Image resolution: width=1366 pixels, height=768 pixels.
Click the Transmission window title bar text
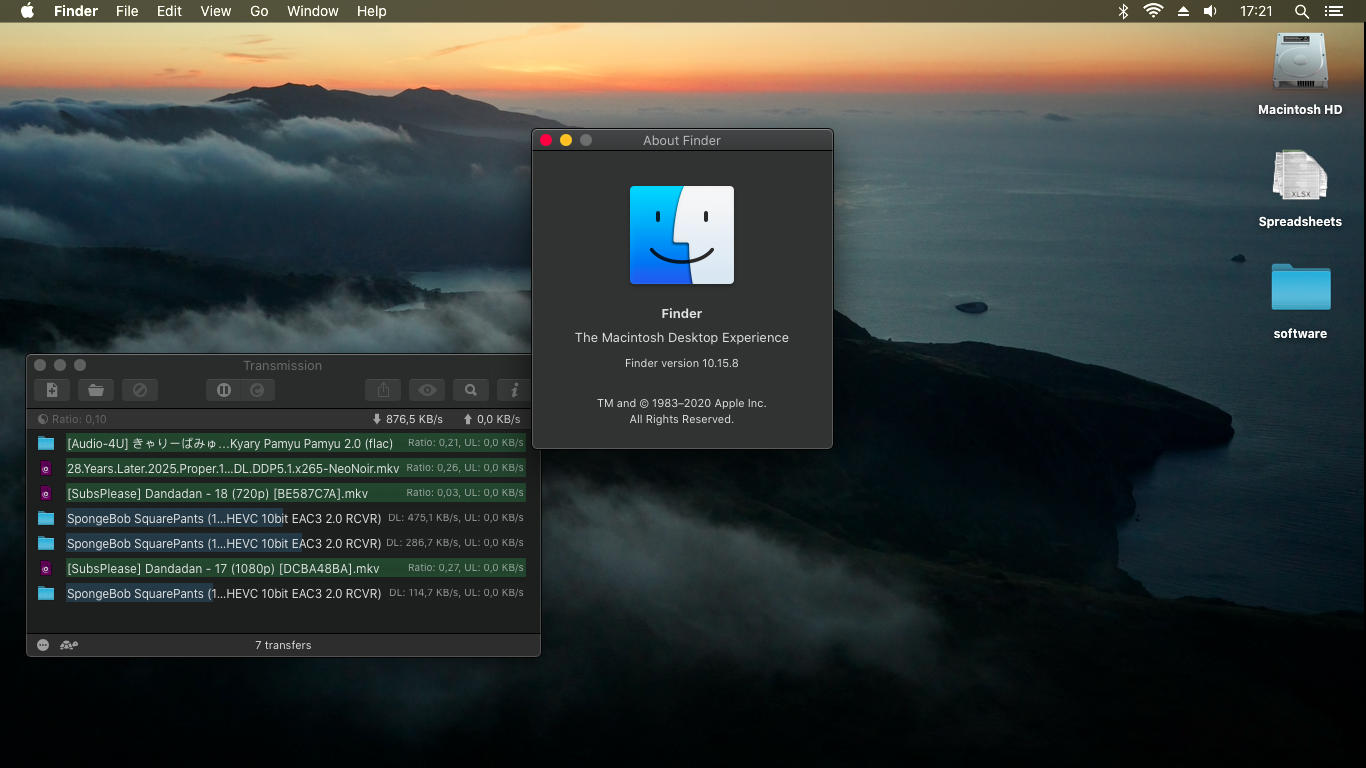coord(283,366)
